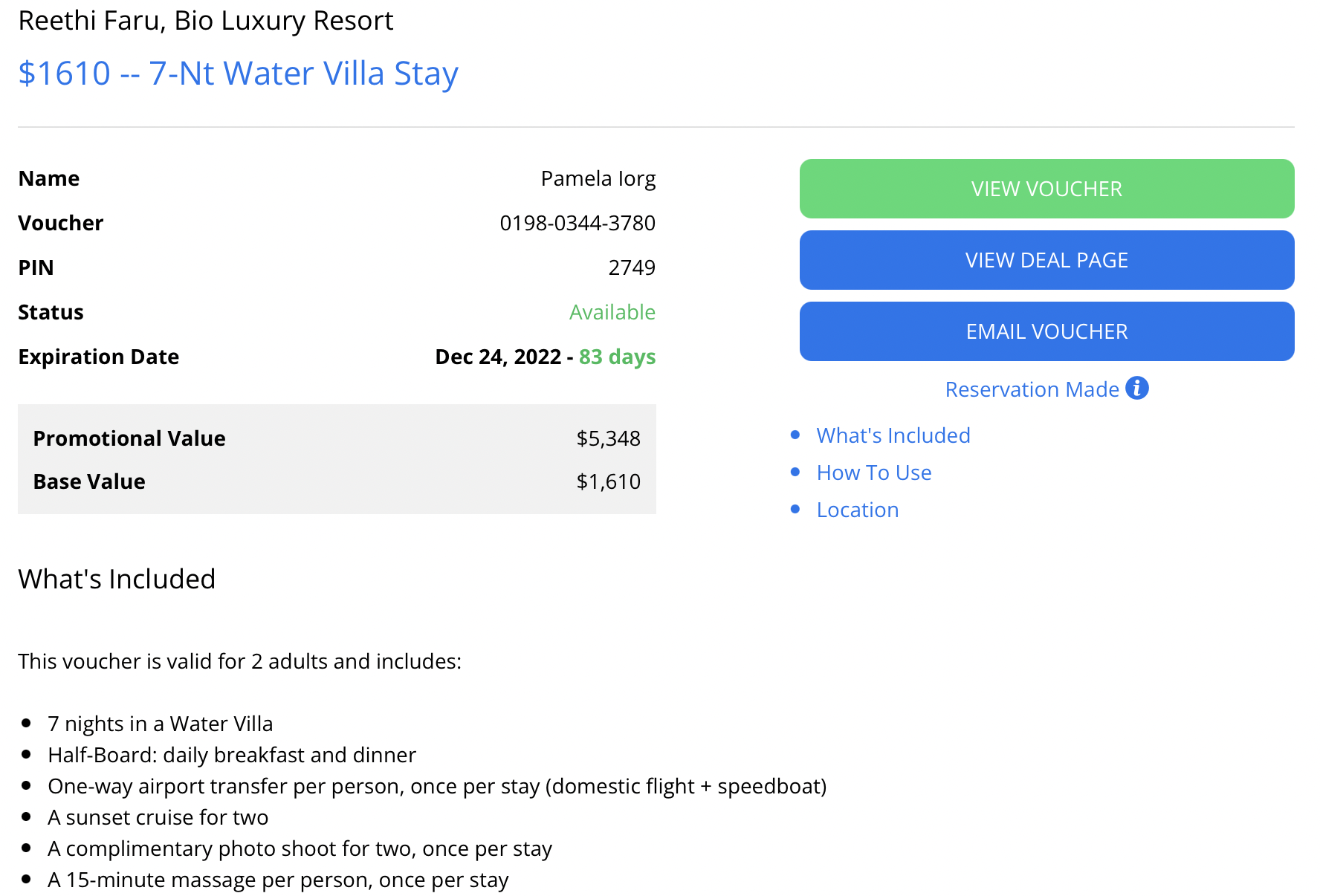Viewport: 1320px width, 896px height.
Task: Click the 7 nights in a Water Villa bullet
Action: [x=160, y=723]
